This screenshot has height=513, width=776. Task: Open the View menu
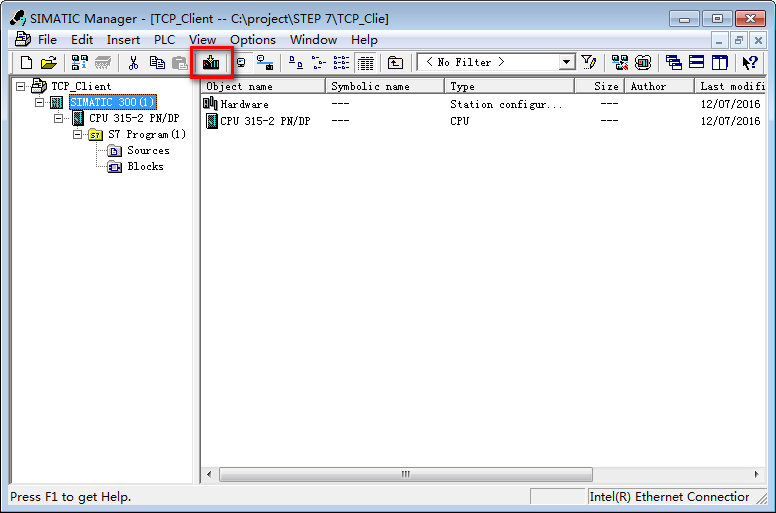(x=202, y=40)
